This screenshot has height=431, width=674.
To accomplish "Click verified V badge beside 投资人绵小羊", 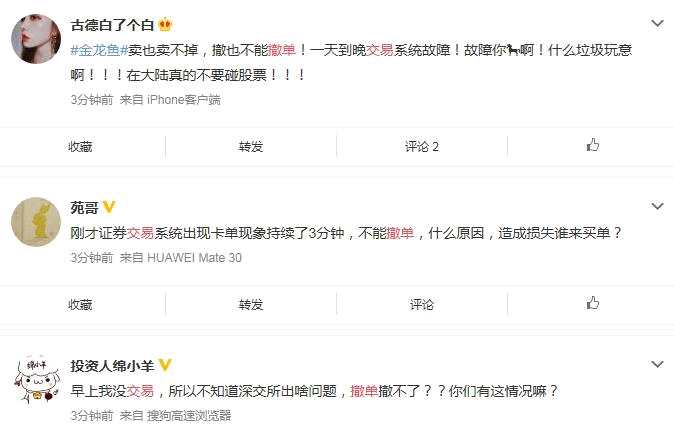I will (x=165, y=365).
